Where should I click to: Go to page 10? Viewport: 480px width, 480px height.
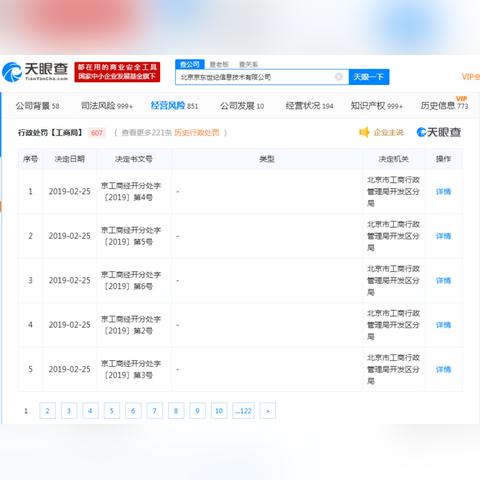(x=219, y=411)
